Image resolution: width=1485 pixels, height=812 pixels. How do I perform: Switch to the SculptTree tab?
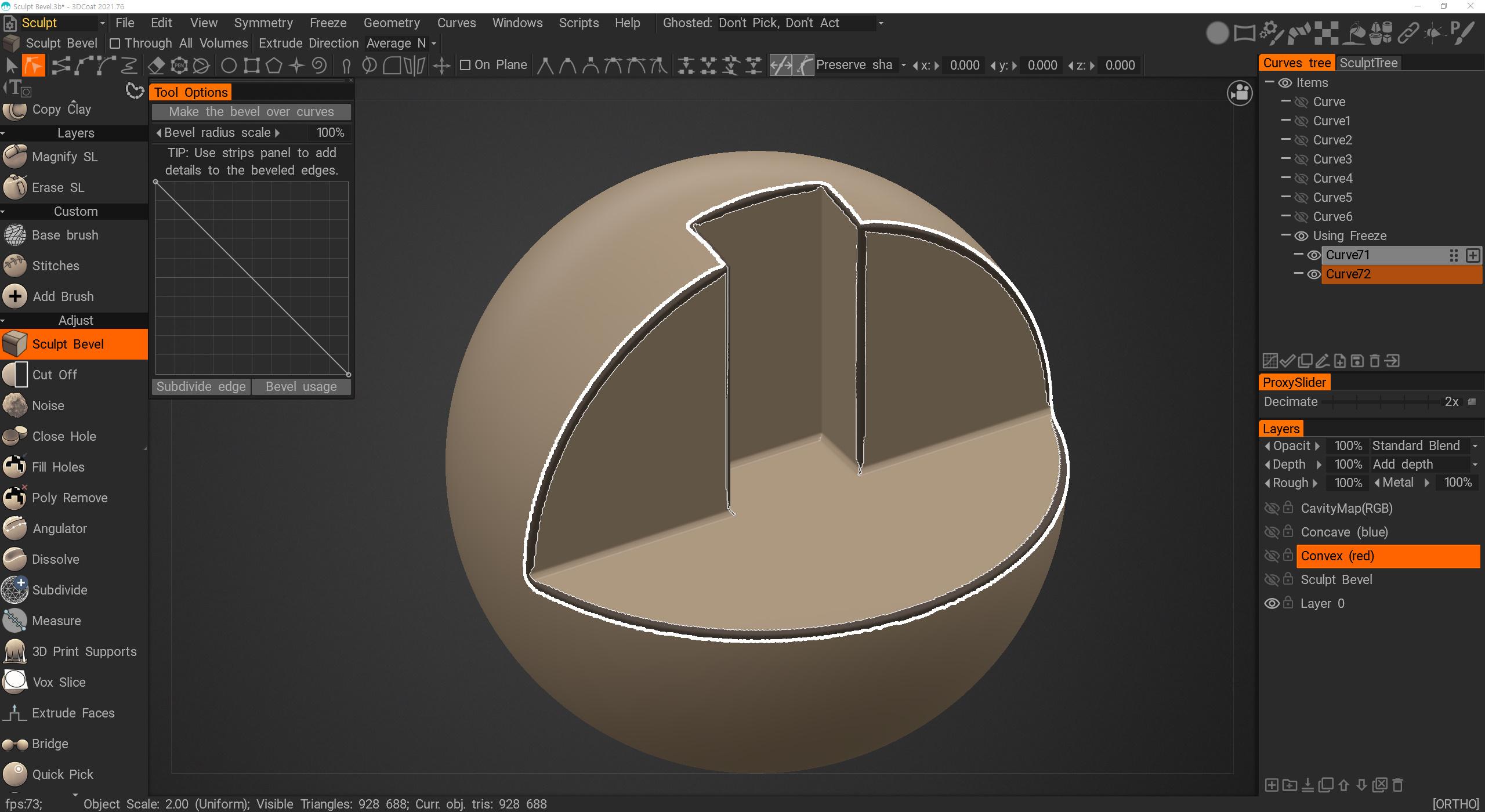point(1368,63)
